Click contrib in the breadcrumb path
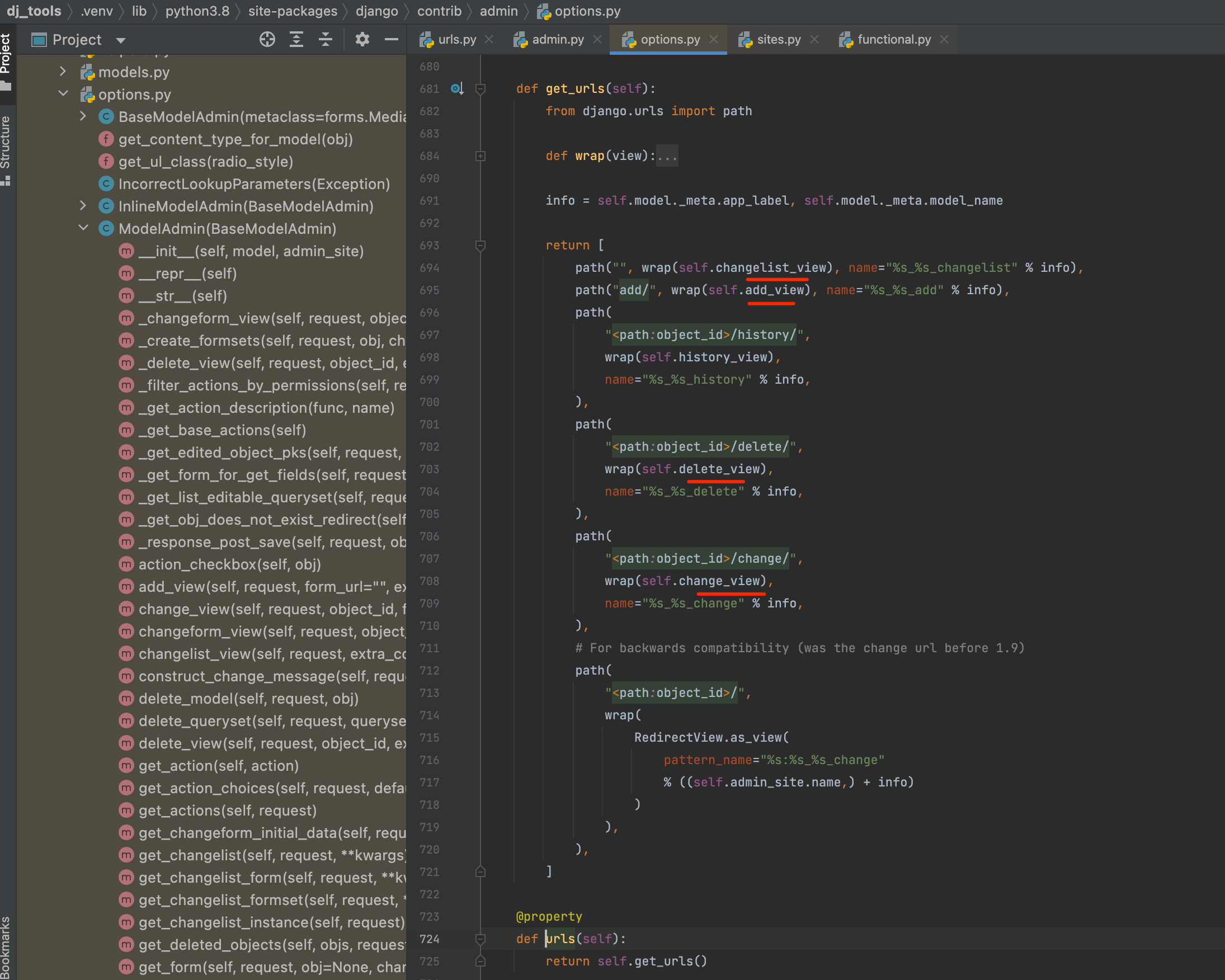Viewport: 1225px width, 980px height. [x=439, y=11]
